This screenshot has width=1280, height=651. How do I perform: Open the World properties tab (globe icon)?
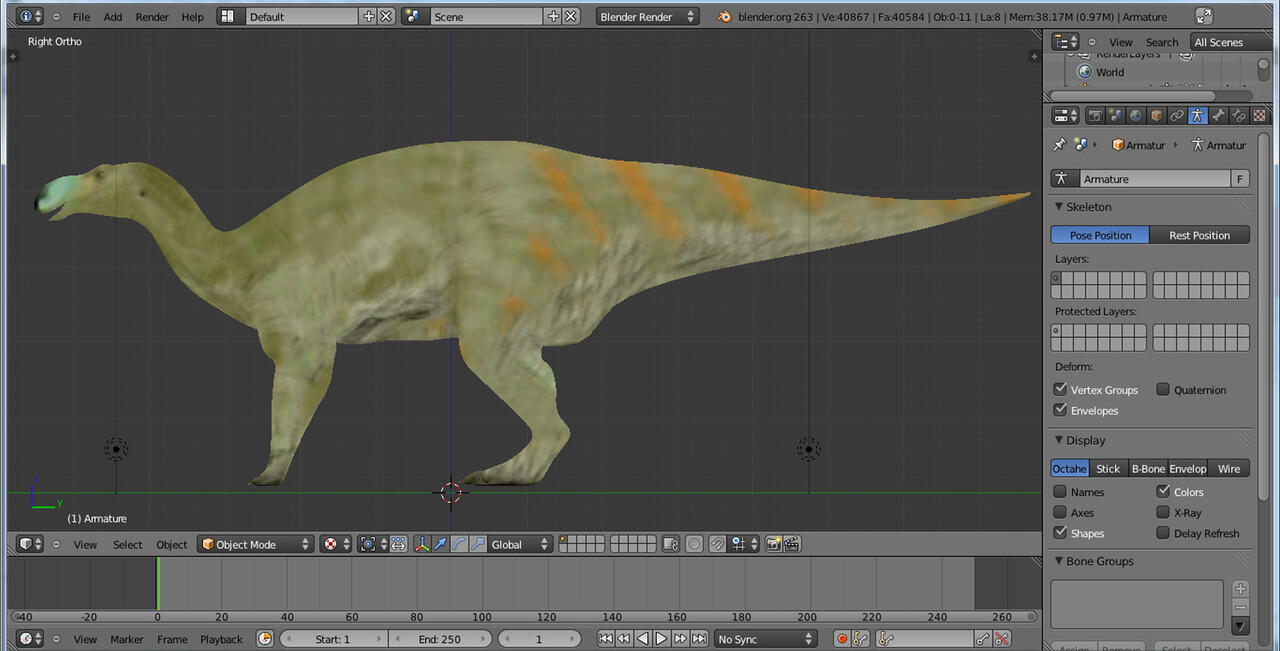[1136, 116]
